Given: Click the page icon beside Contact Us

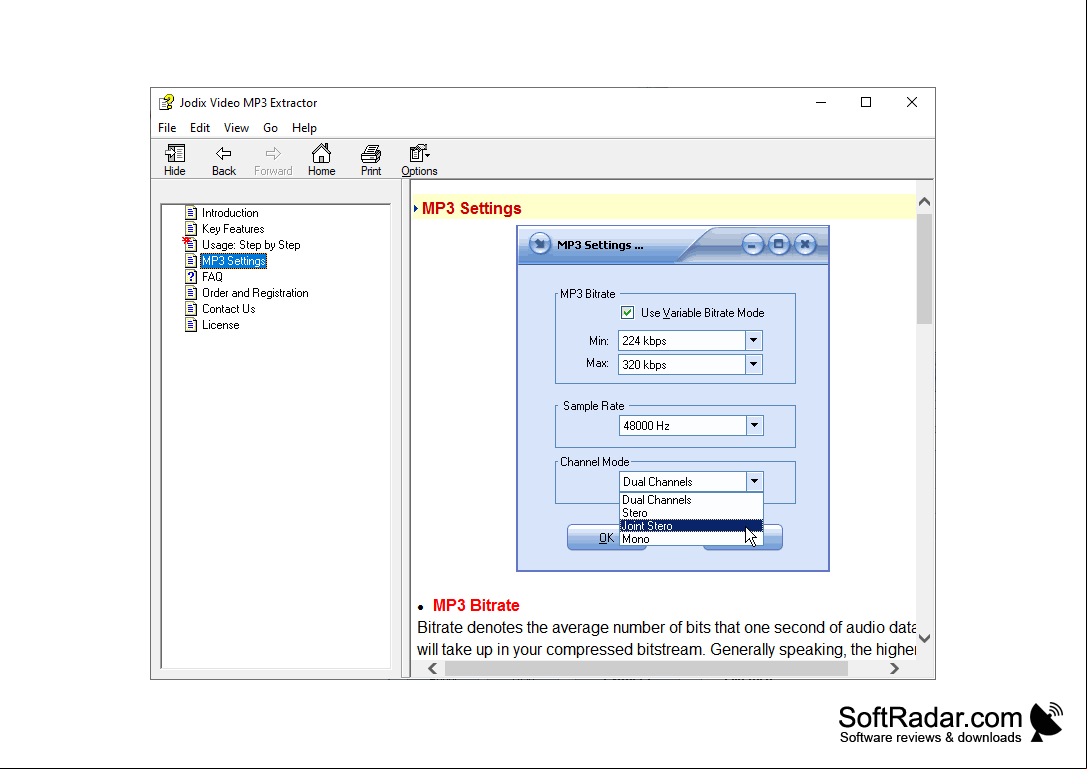Looking at the screenshot, I should point(191,309).
